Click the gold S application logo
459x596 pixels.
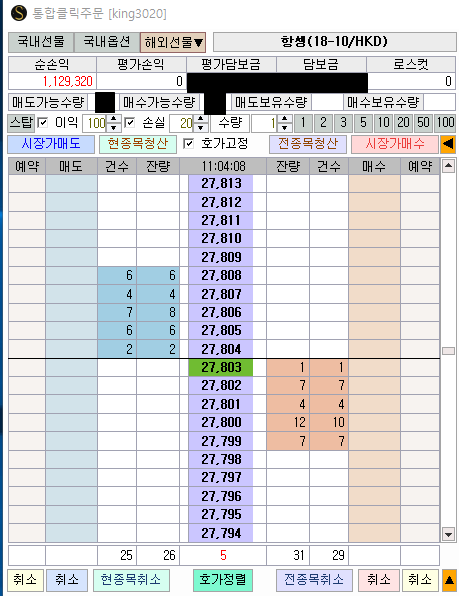point(19,13)
